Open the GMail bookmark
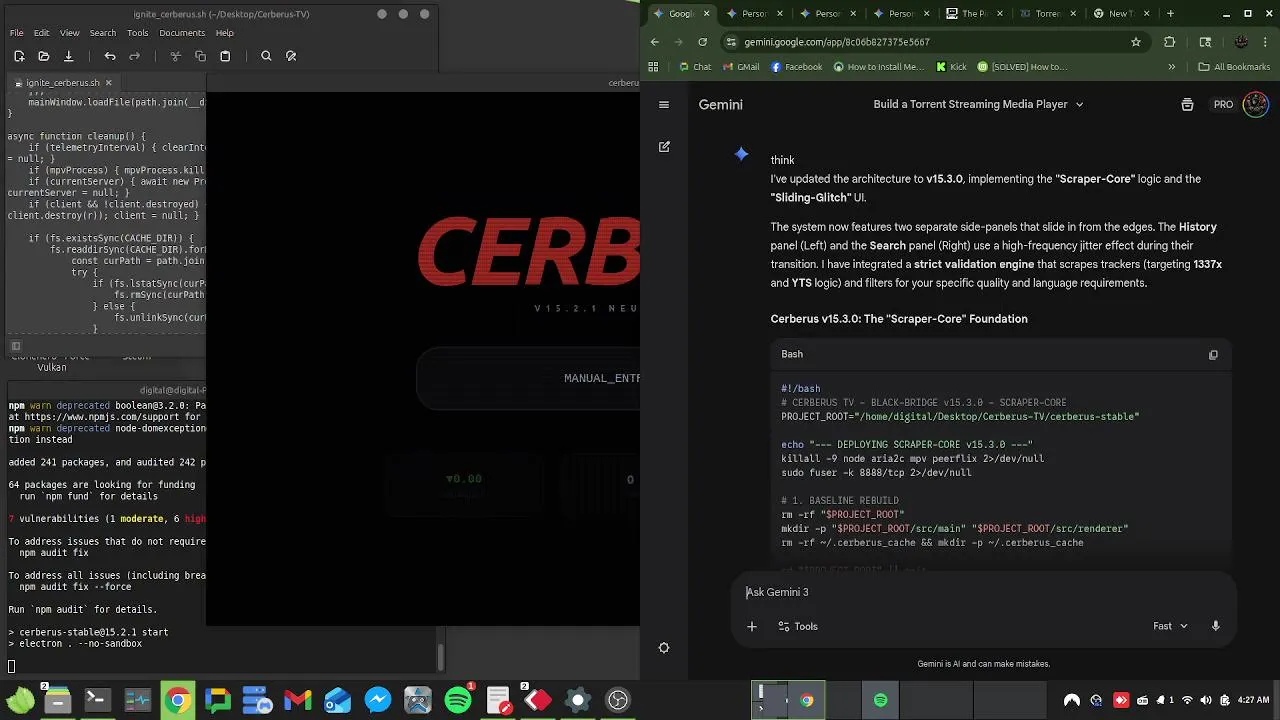This screenshot has height=720, width=1280. [x=741, y=67]
